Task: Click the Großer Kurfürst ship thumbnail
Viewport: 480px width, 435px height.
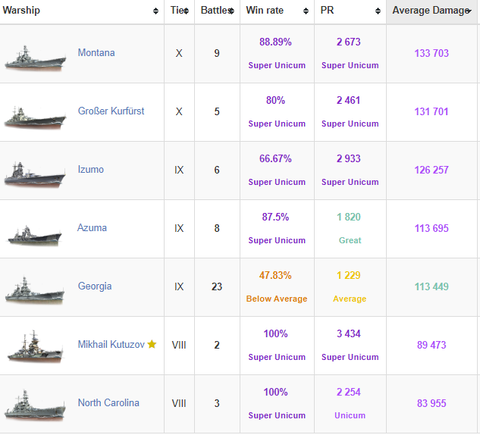Action: 35,117
